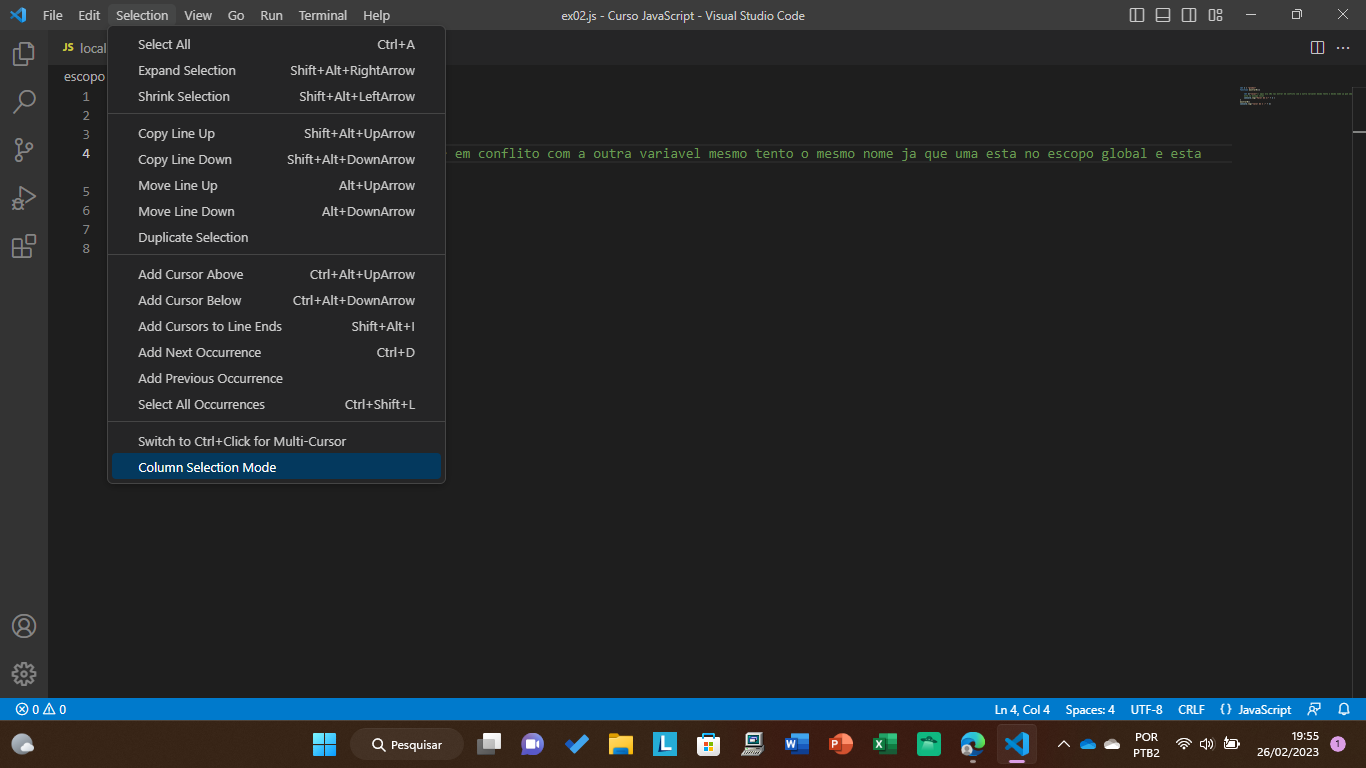Open PowerPoint from the taskbar

pyautogui.click(x=841, y=744)
